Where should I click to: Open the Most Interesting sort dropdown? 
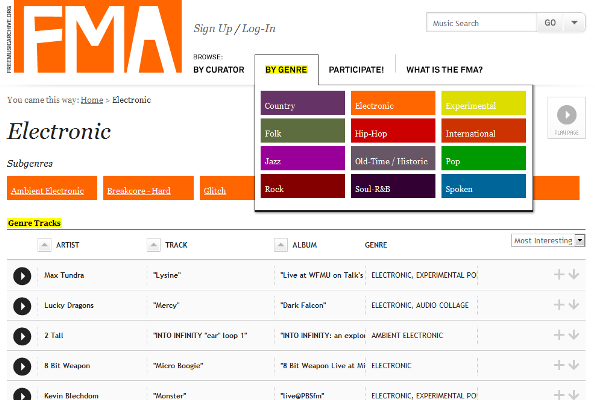548,241
